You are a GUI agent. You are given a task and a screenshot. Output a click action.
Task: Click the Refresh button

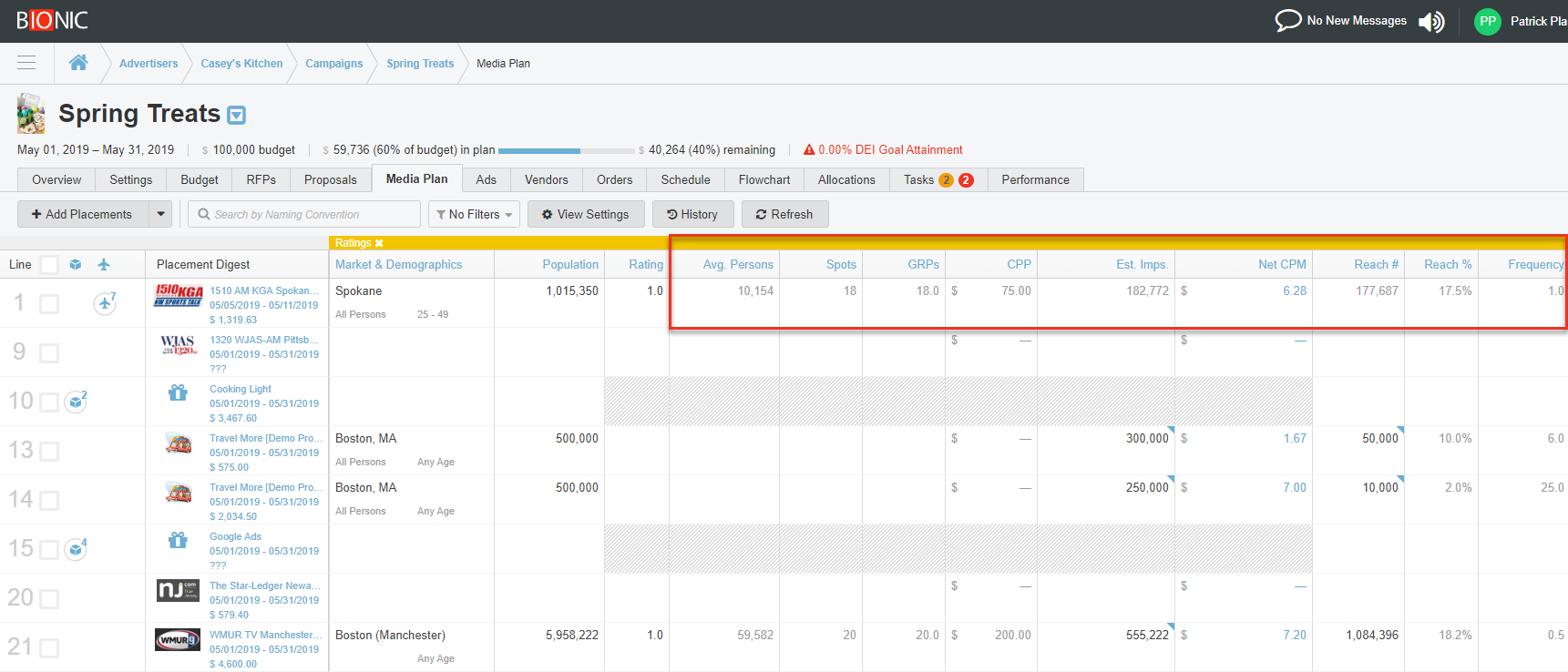click(784, 214)
